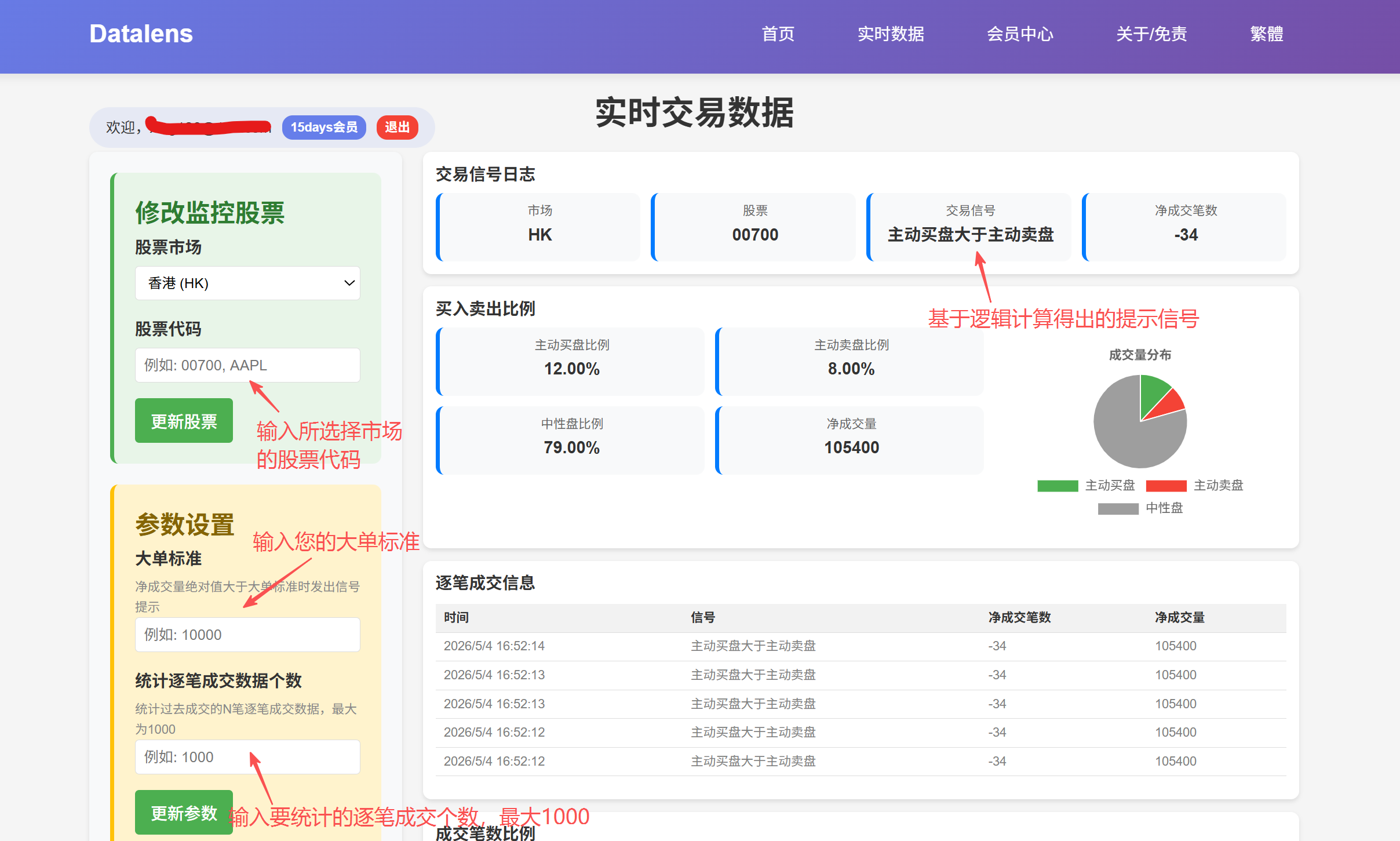
Task: Click the 交易信号日志 heading
Action: (485, 174)
